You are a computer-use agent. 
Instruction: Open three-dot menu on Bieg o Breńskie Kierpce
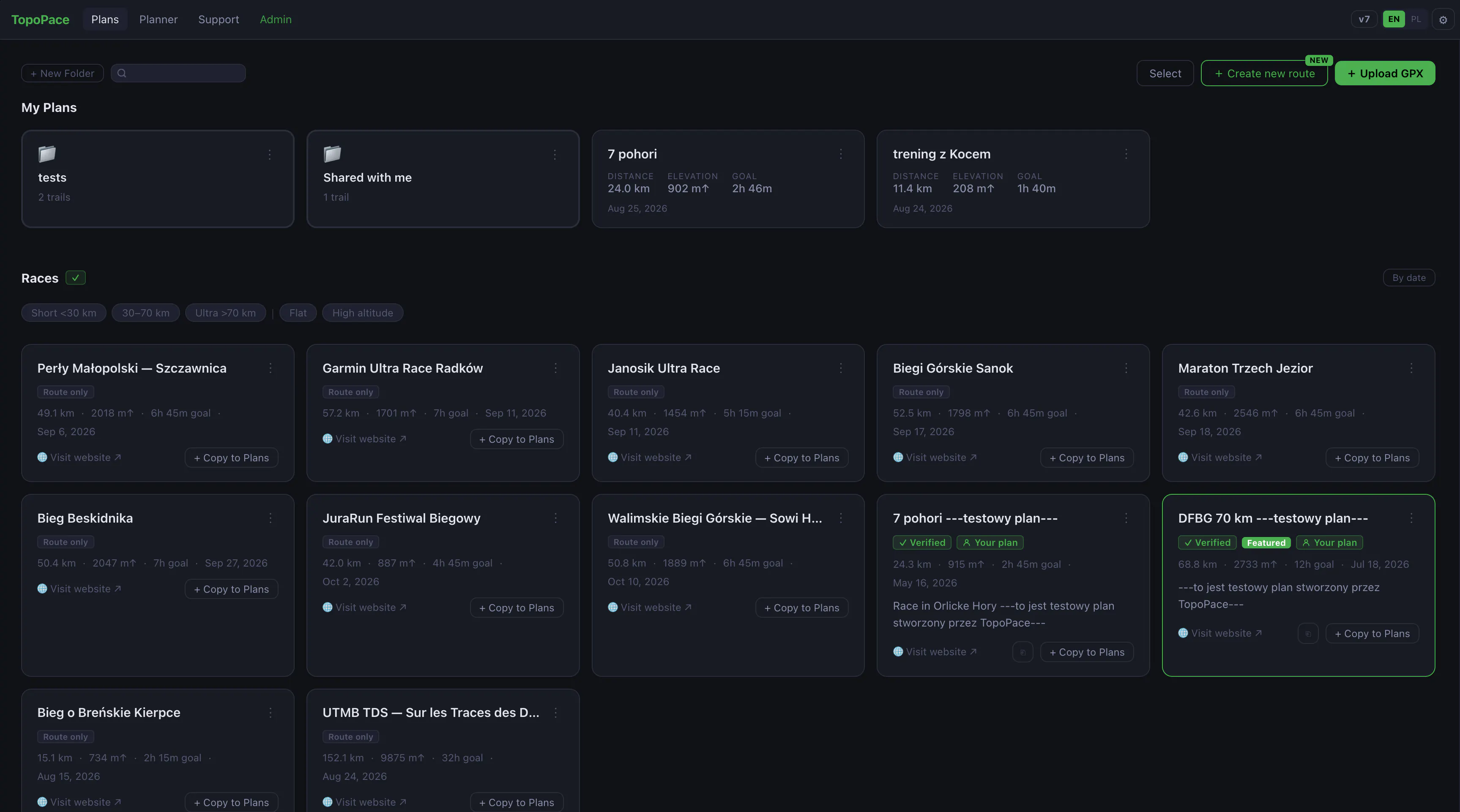[x=271, y=712]
